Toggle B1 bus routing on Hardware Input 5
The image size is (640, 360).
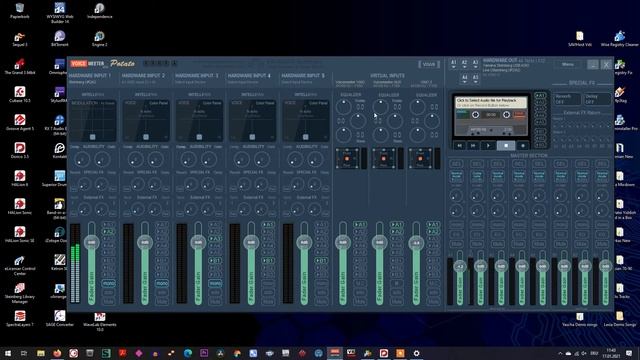pyautogui.click(x=321, y=260)
